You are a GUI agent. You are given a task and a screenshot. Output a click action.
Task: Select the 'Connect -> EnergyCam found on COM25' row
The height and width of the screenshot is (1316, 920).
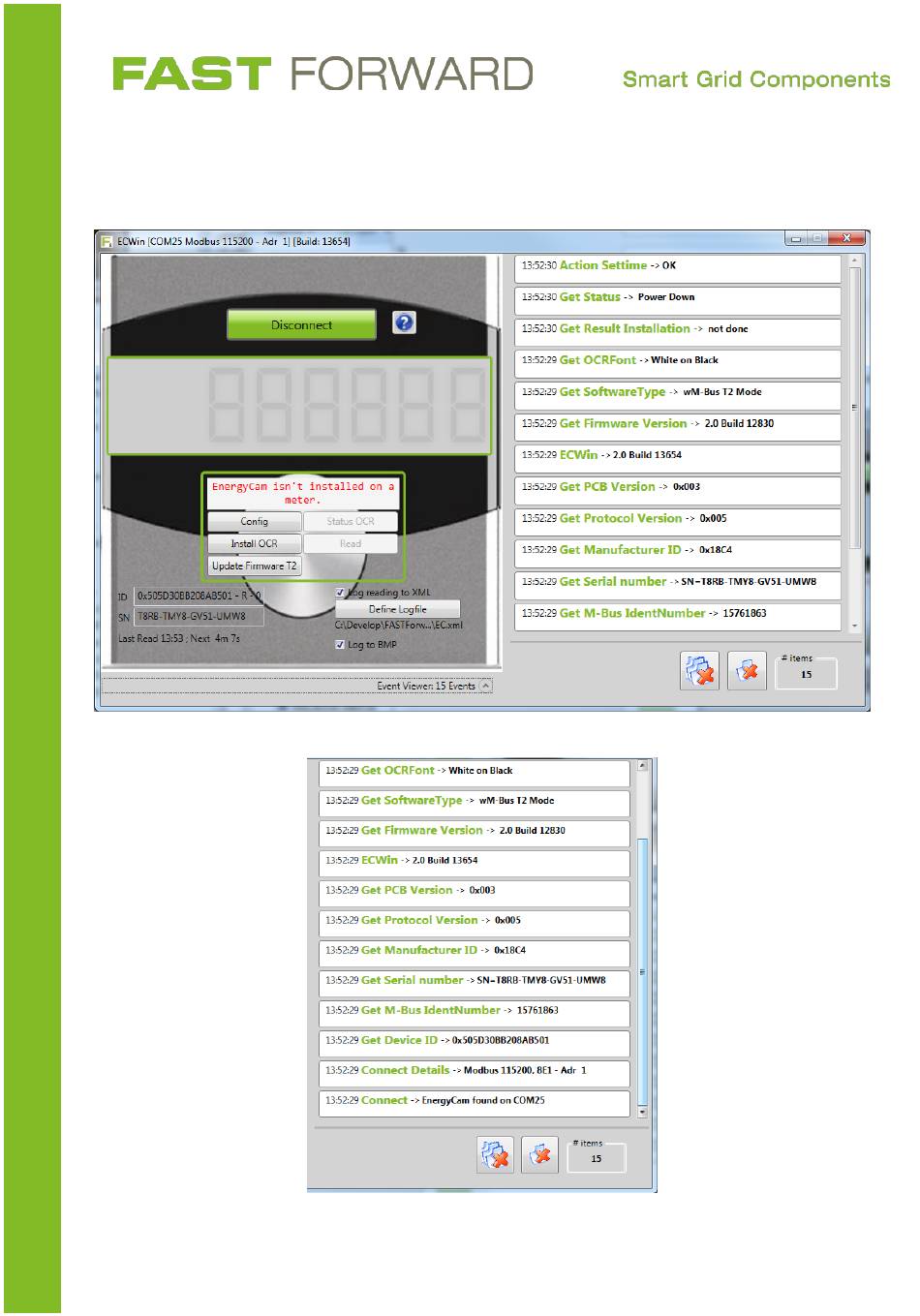point(474,1103)
